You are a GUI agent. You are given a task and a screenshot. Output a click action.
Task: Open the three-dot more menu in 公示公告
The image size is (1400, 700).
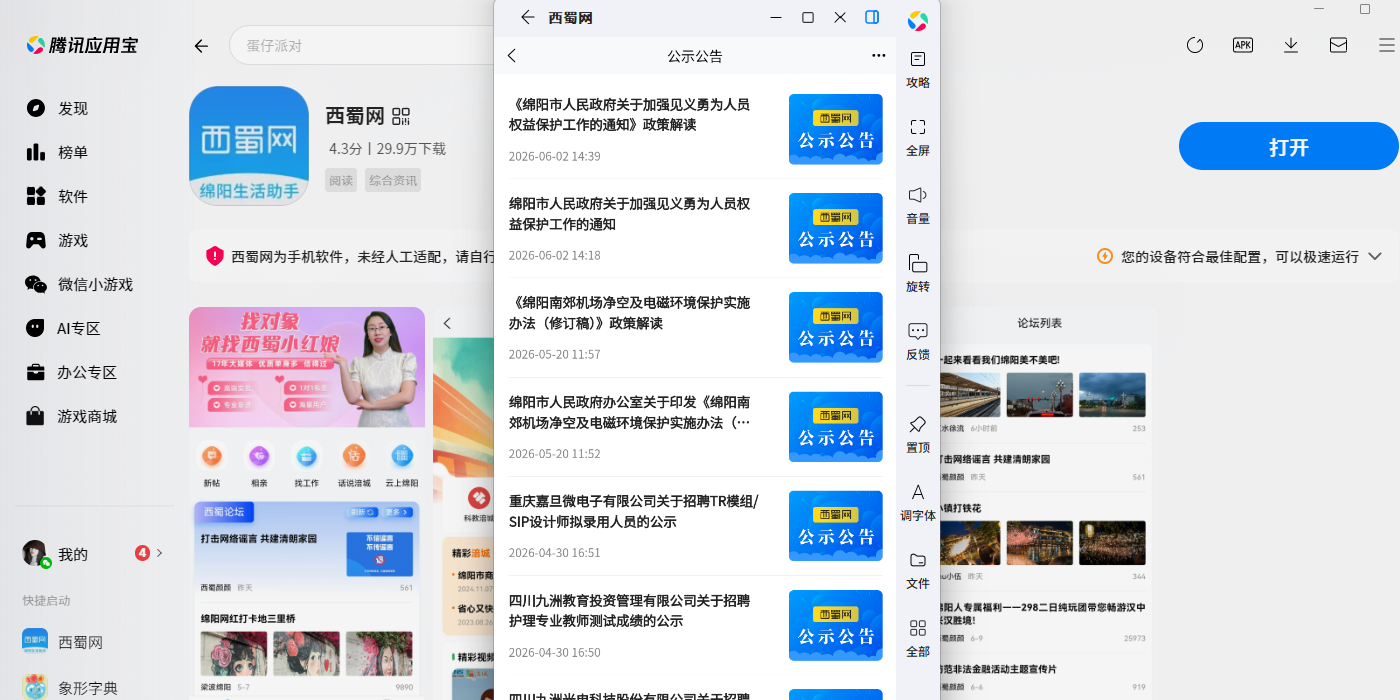878,56
